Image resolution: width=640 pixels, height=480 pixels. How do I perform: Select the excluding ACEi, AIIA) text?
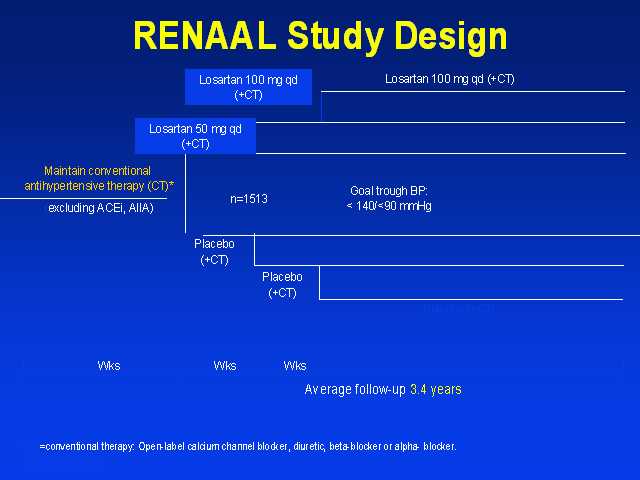coord(101,208)
